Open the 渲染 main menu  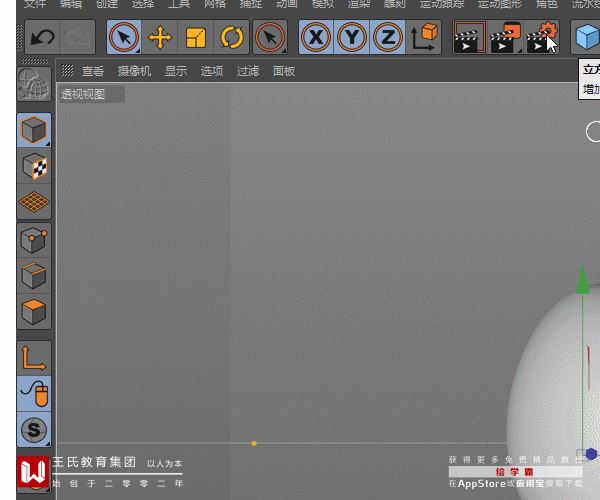pyautogui.click(x=359, y=4)
